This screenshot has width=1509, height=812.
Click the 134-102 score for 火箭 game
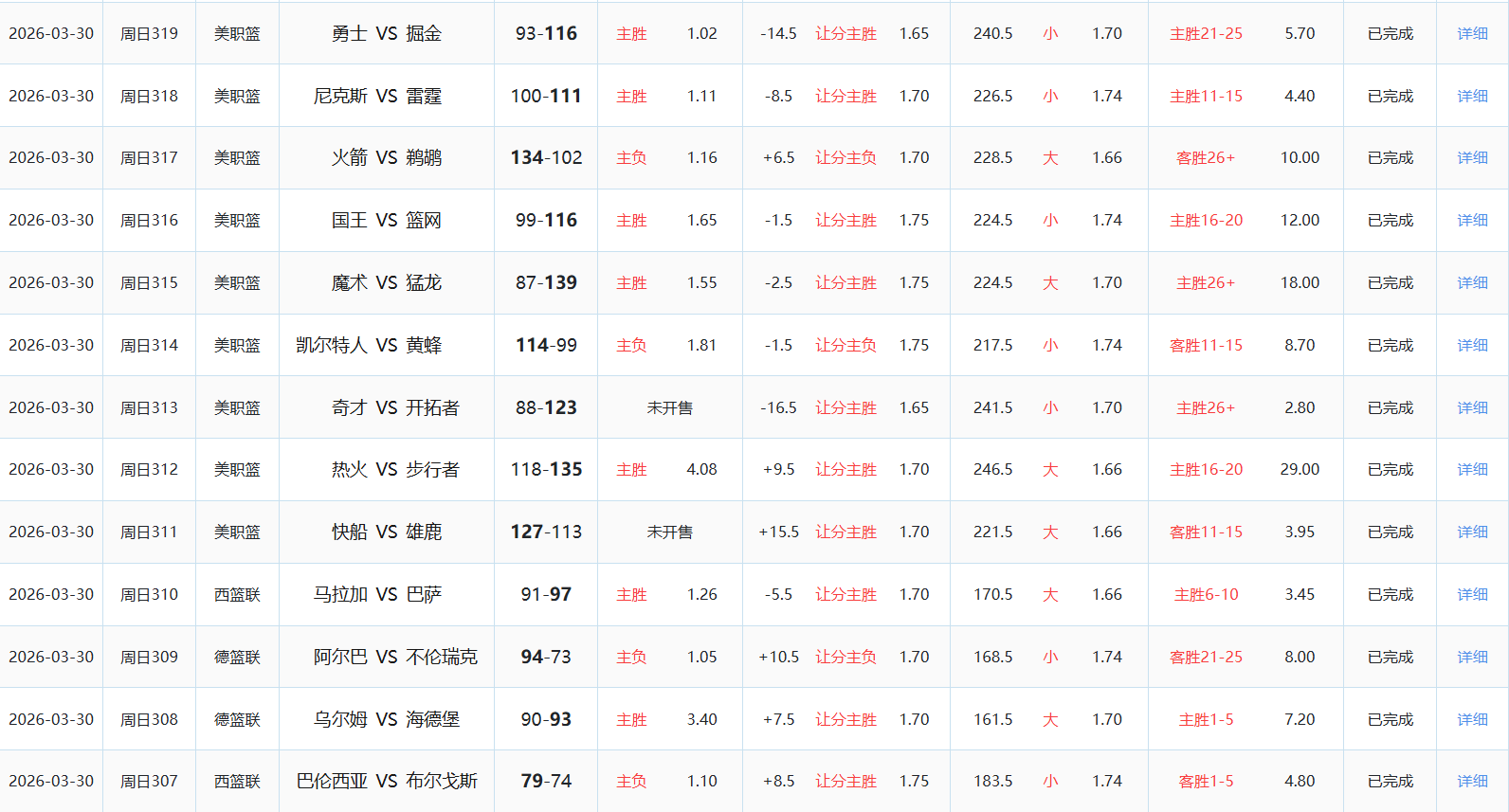click(546, 157)
